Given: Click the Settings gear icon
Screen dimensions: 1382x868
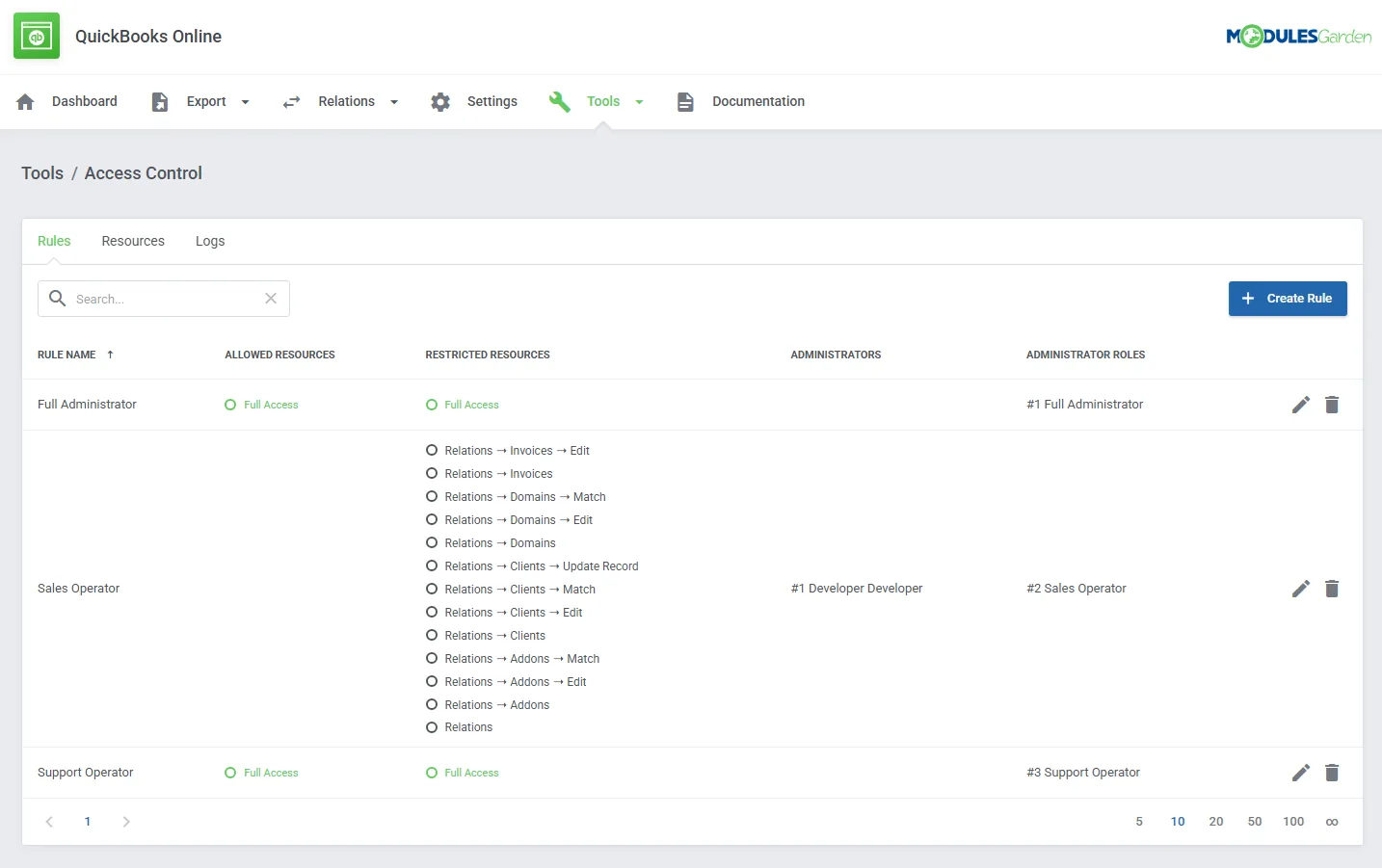Looking at the screenshot, I should [x=440, y=101].
